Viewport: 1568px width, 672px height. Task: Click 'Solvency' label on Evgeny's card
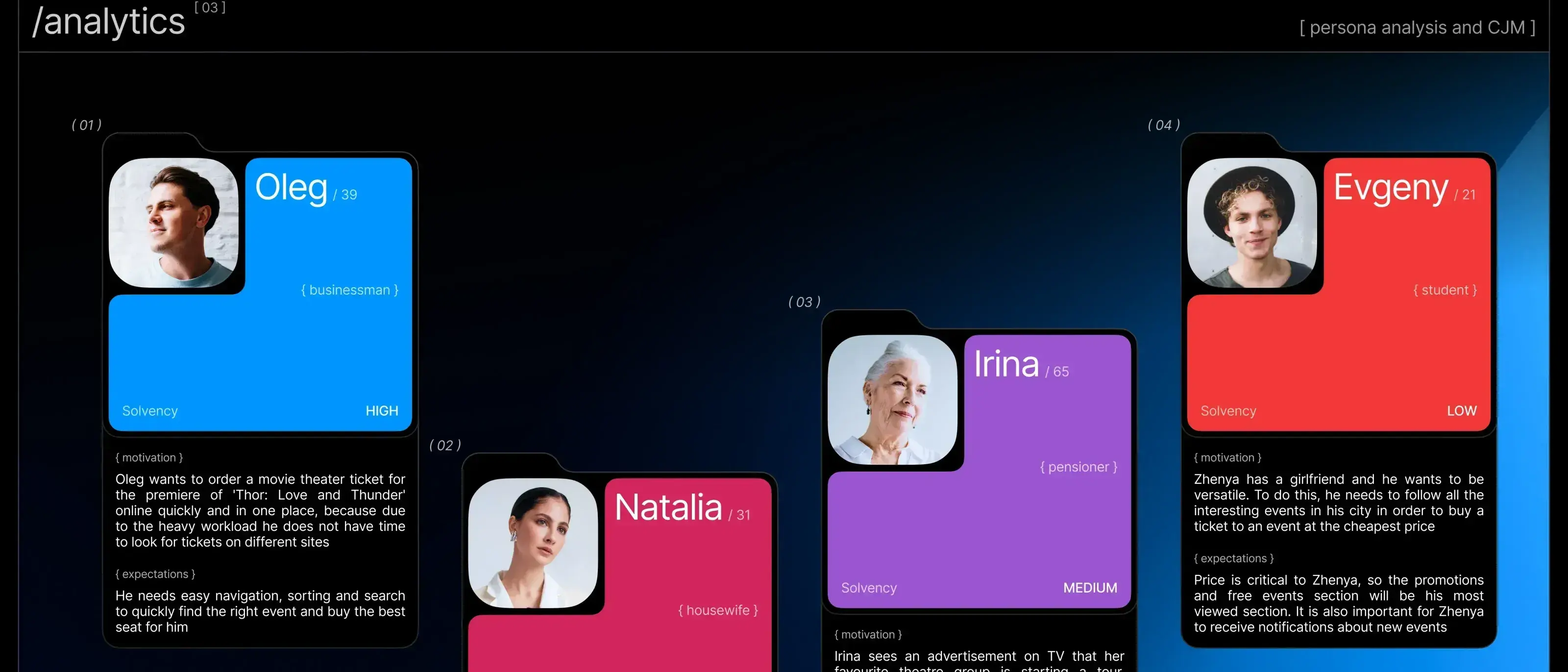(1228, 411)
